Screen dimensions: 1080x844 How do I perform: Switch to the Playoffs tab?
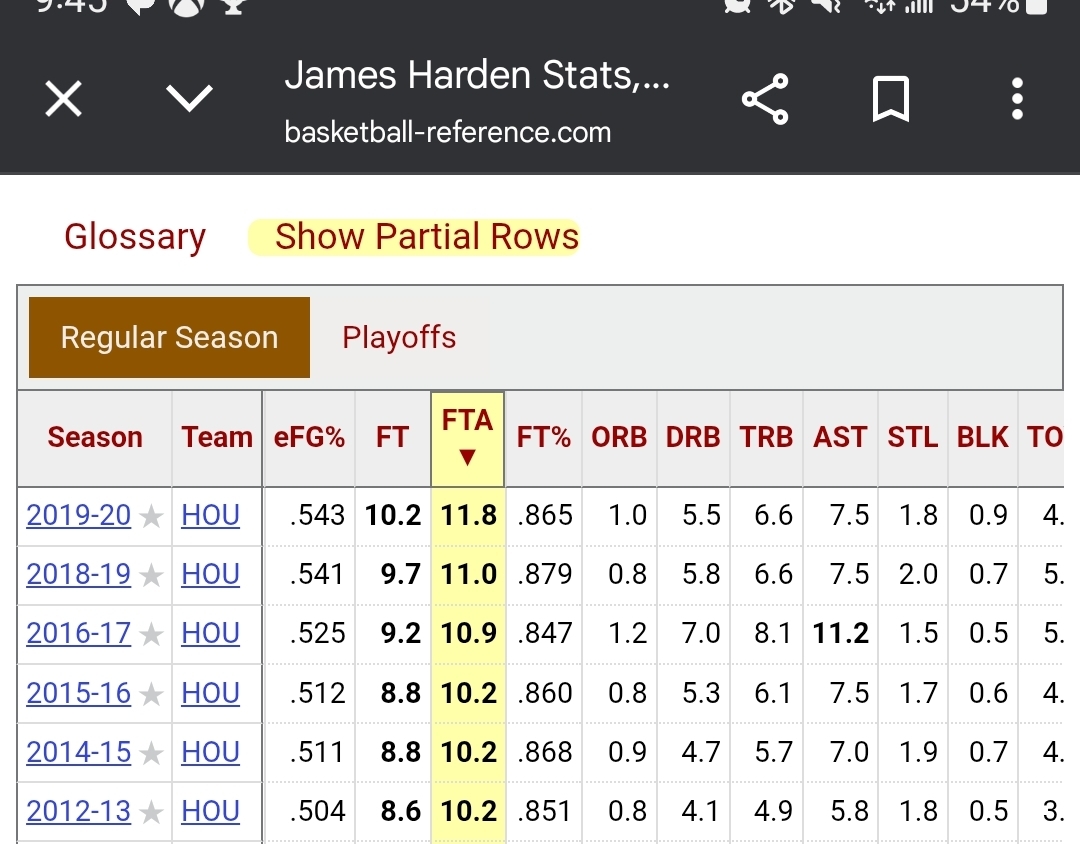point(399,338)
